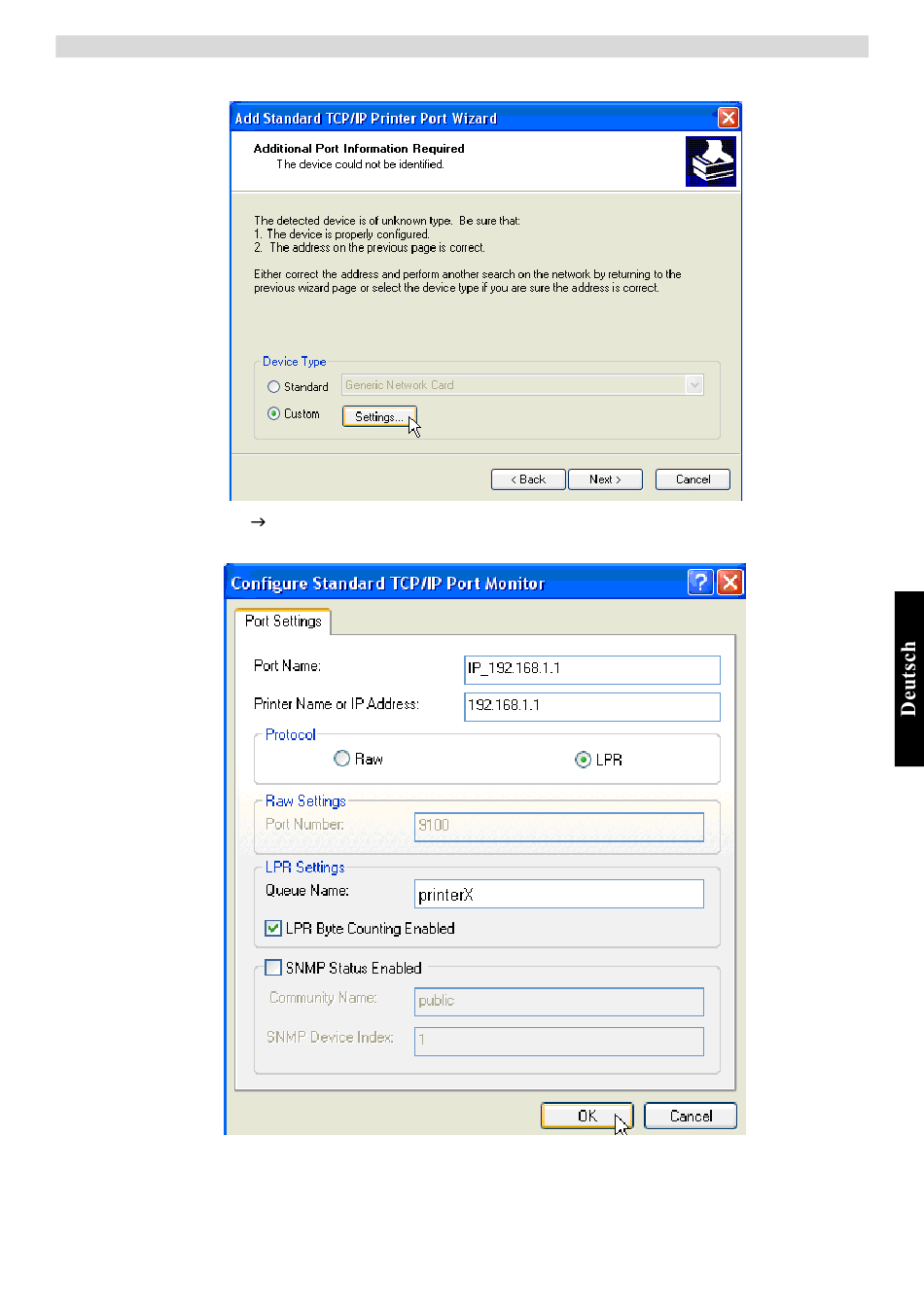The width and height of the screenshot is (924, 1314).
Task: Toggle LPR Byte Counting Enabled checkbox
Action: point(273,929)
